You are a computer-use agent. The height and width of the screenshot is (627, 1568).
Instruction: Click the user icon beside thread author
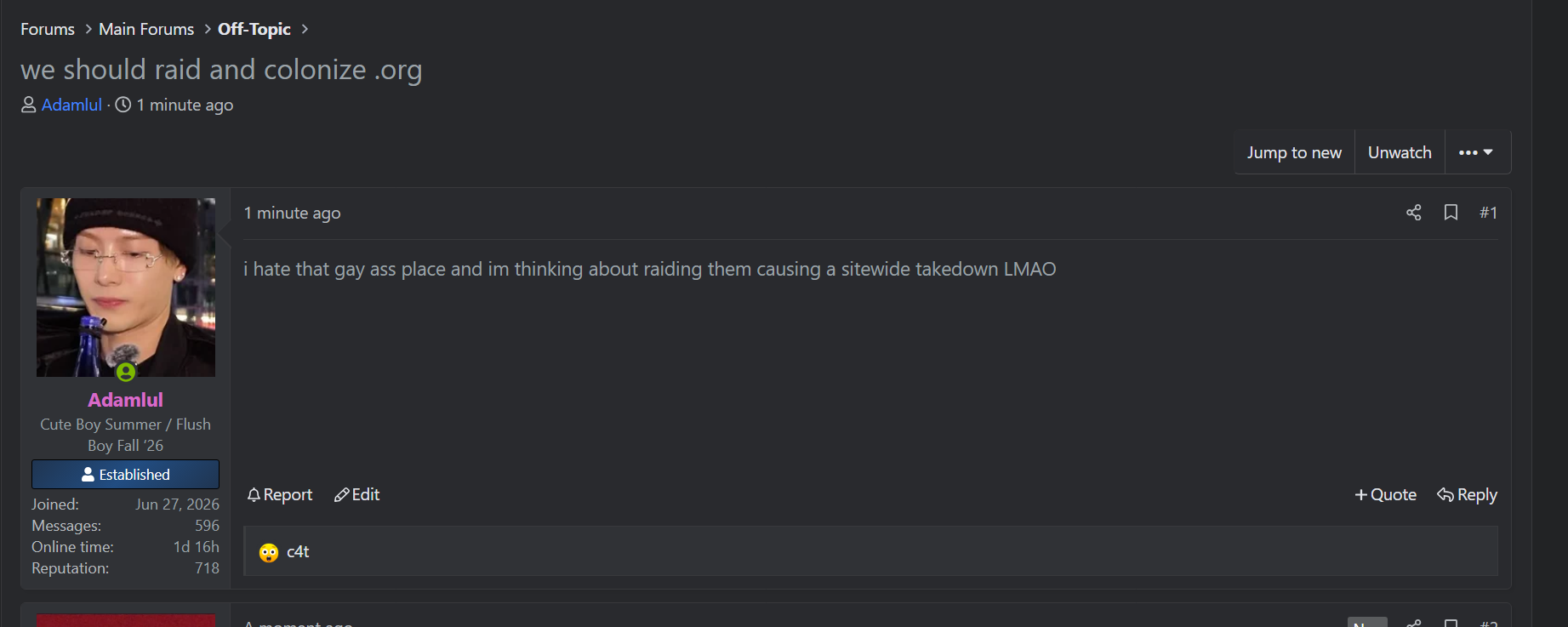[x=29, y=105]
